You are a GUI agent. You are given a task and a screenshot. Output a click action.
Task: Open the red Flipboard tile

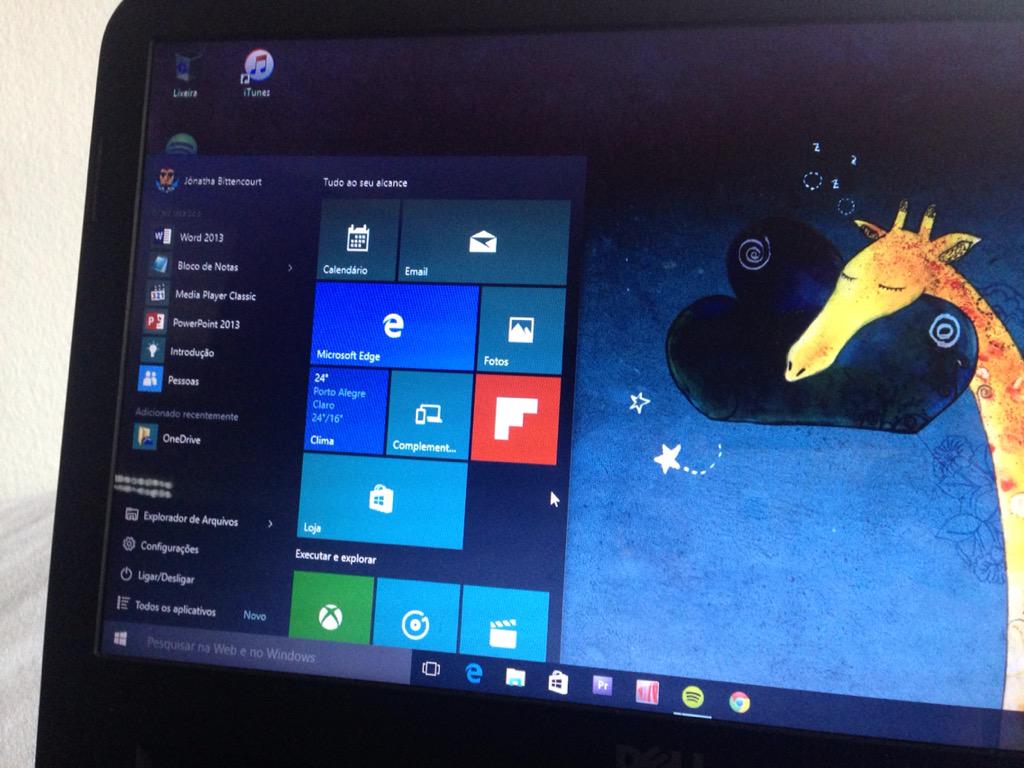pos(516,420)
